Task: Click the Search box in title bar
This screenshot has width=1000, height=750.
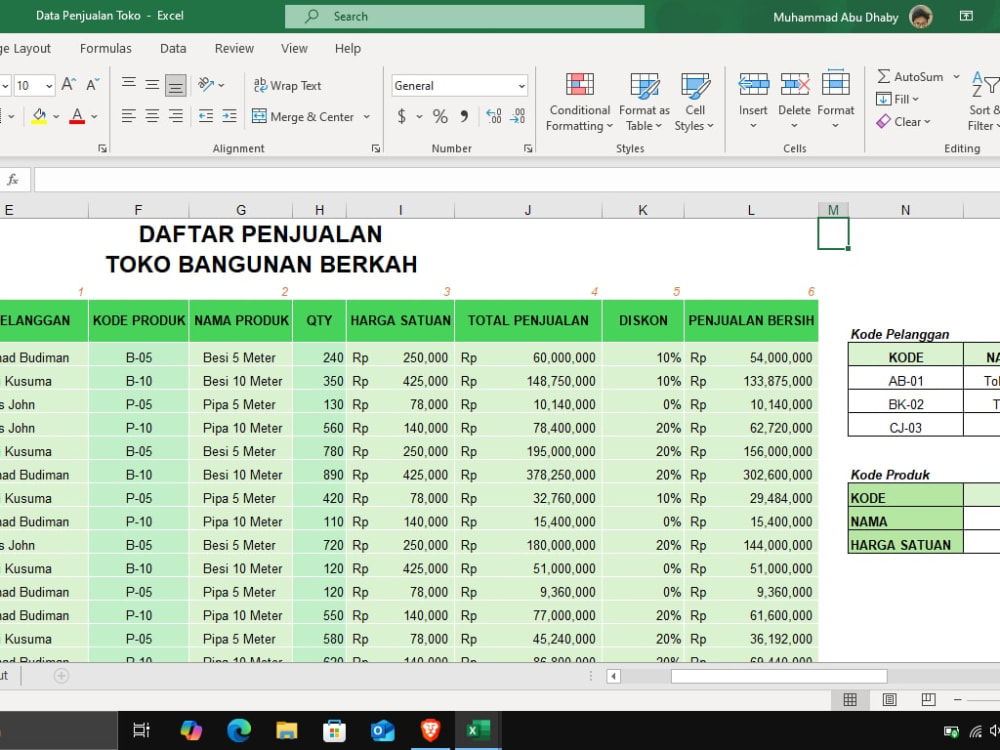Action: point(464,17)
